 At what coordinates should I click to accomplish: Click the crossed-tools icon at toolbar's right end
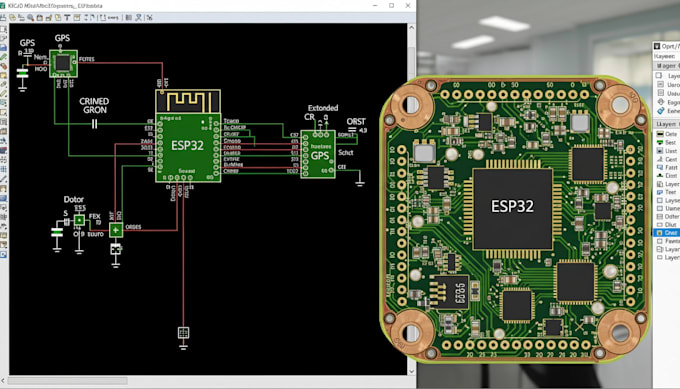coord(149,17)
